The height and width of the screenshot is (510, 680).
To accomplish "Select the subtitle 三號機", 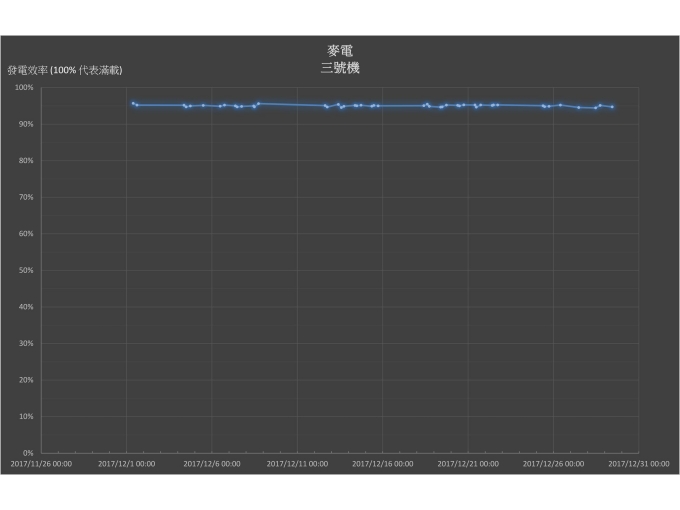I will pos(340,68).
